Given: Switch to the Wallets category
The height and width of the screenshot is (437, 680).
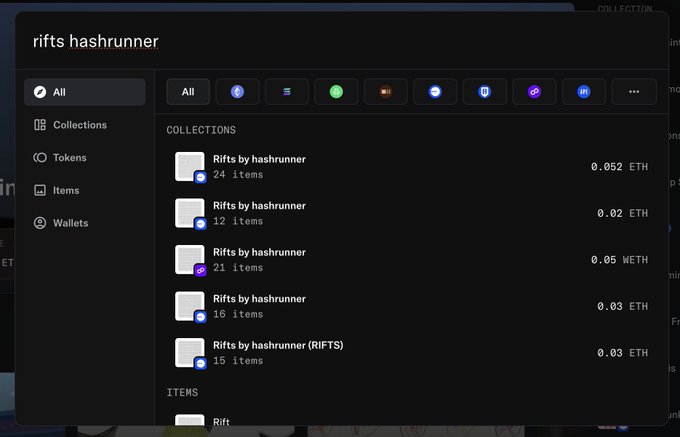Looking at the screenshot, I should (85, 223).
